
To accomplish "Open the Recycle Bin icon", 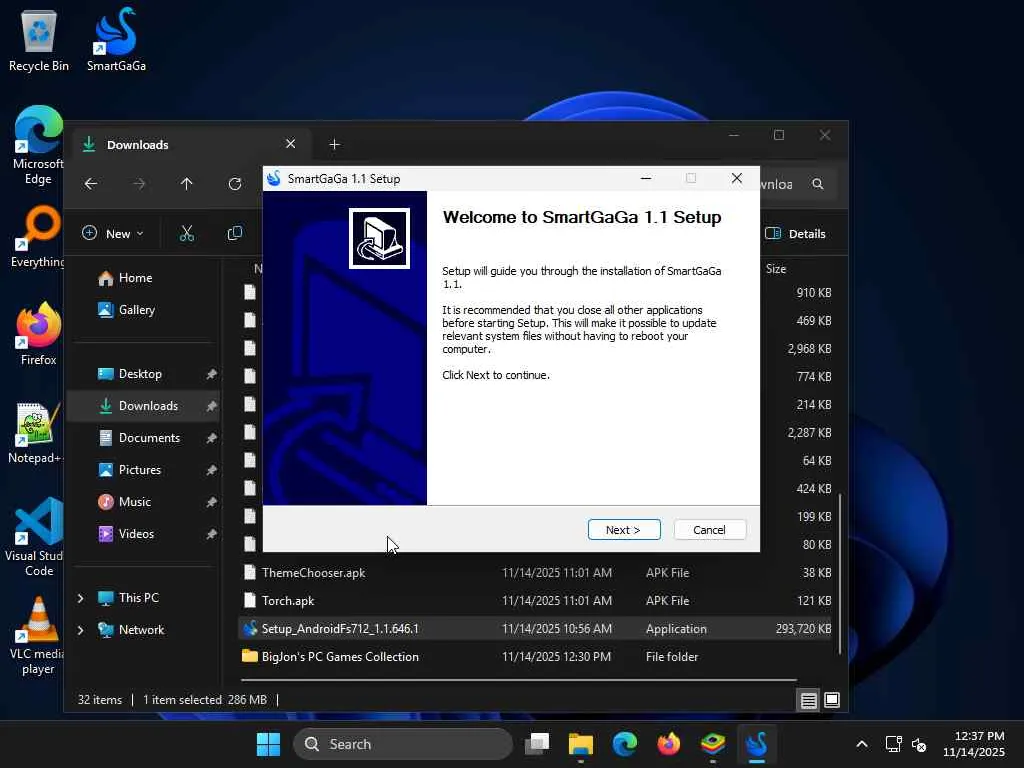I will point(39,39).
